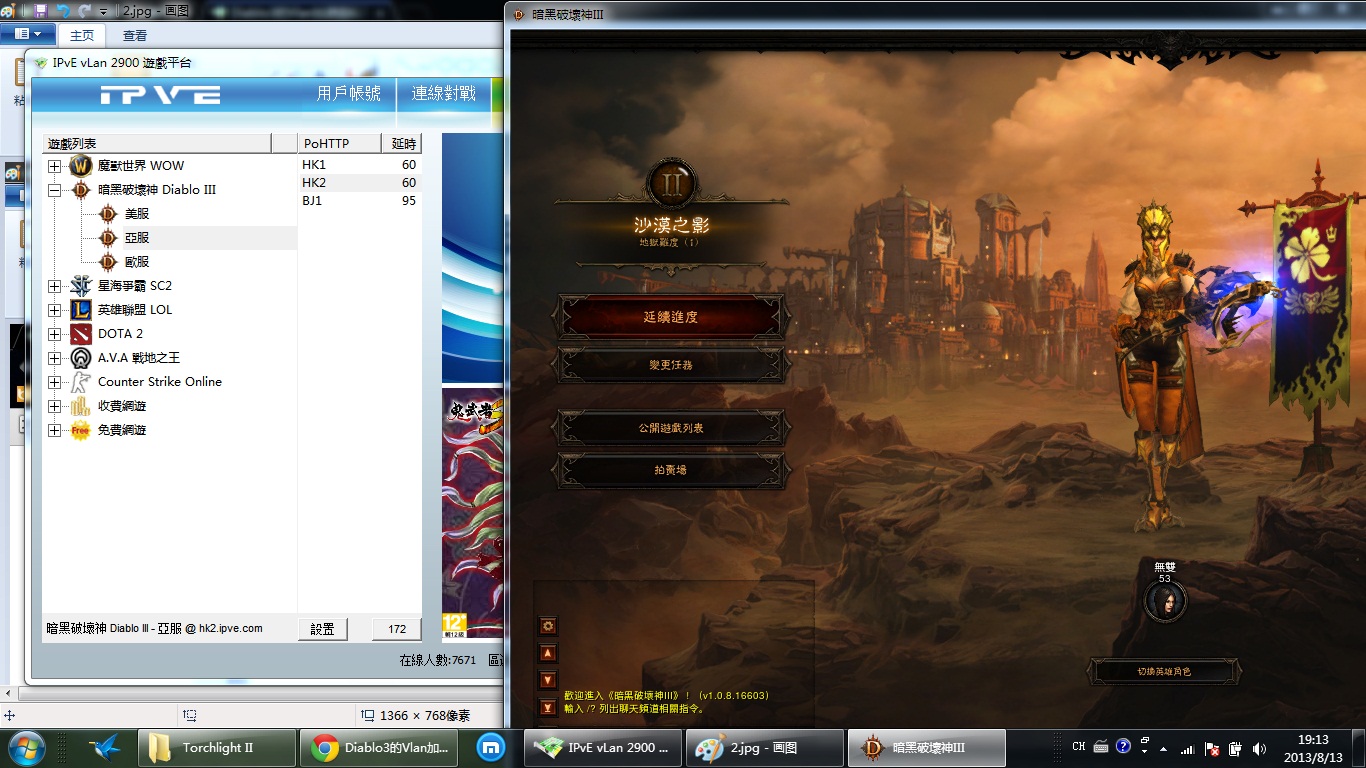Switch to Paint's 主页 ribbon tab
The image size is (1366, 768).
[82, 35]
